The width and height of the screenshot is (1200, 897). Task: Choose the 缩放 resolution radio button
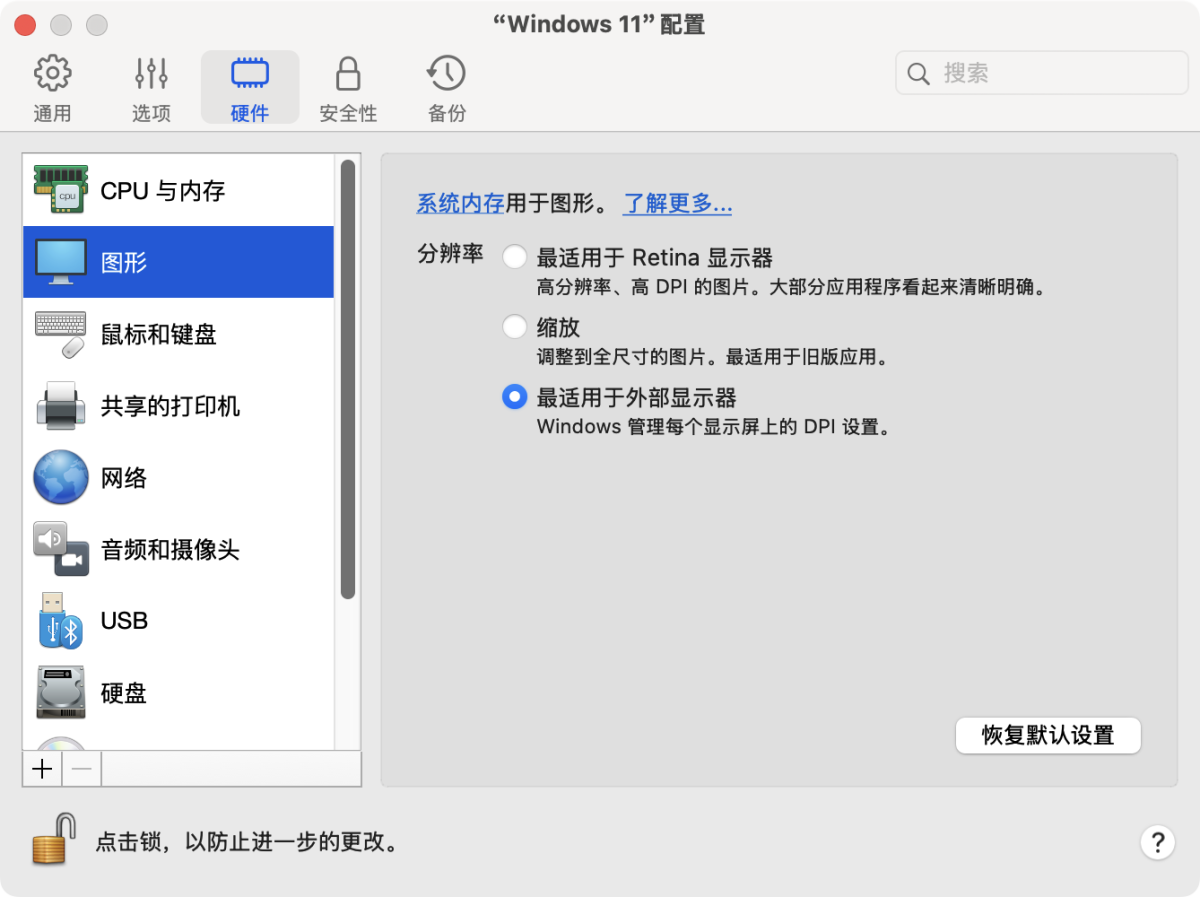[x=514, y=327]
